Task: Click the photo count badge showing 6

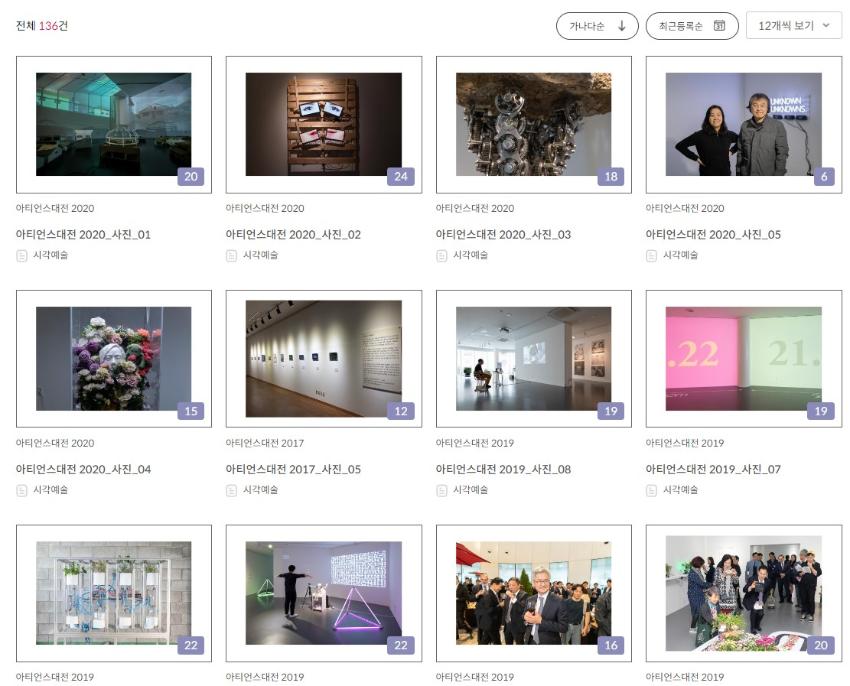Action: coord(824,177)
